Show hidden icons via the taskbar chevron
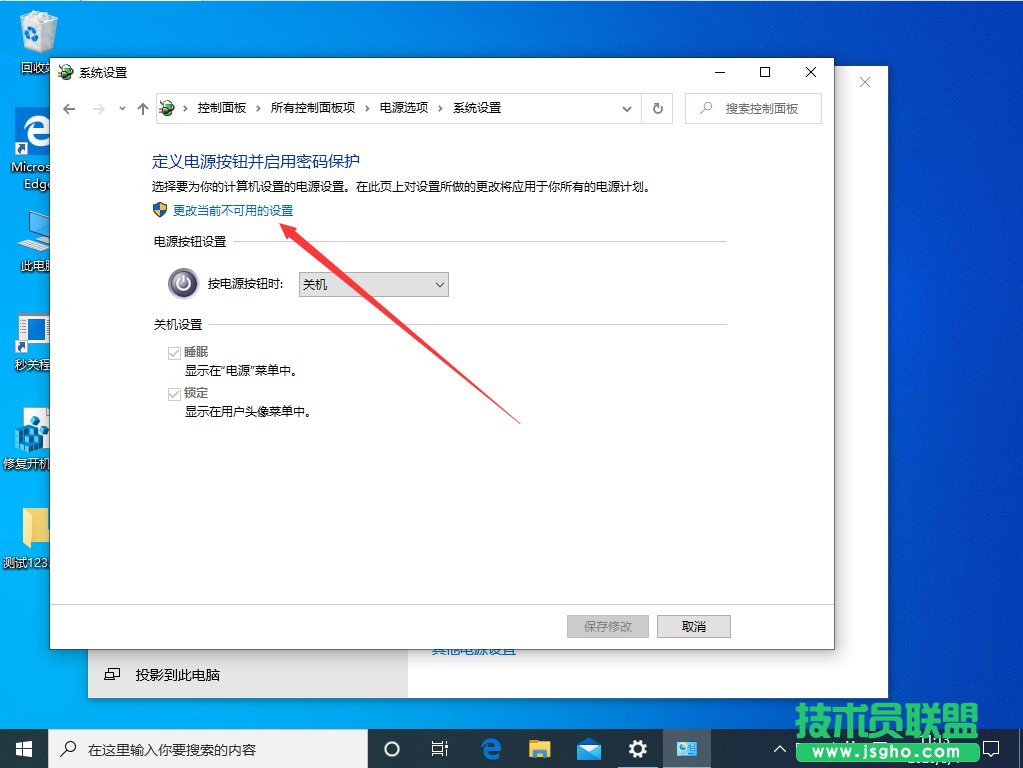Screen dimensions: 1023x768 coord(779,748)
